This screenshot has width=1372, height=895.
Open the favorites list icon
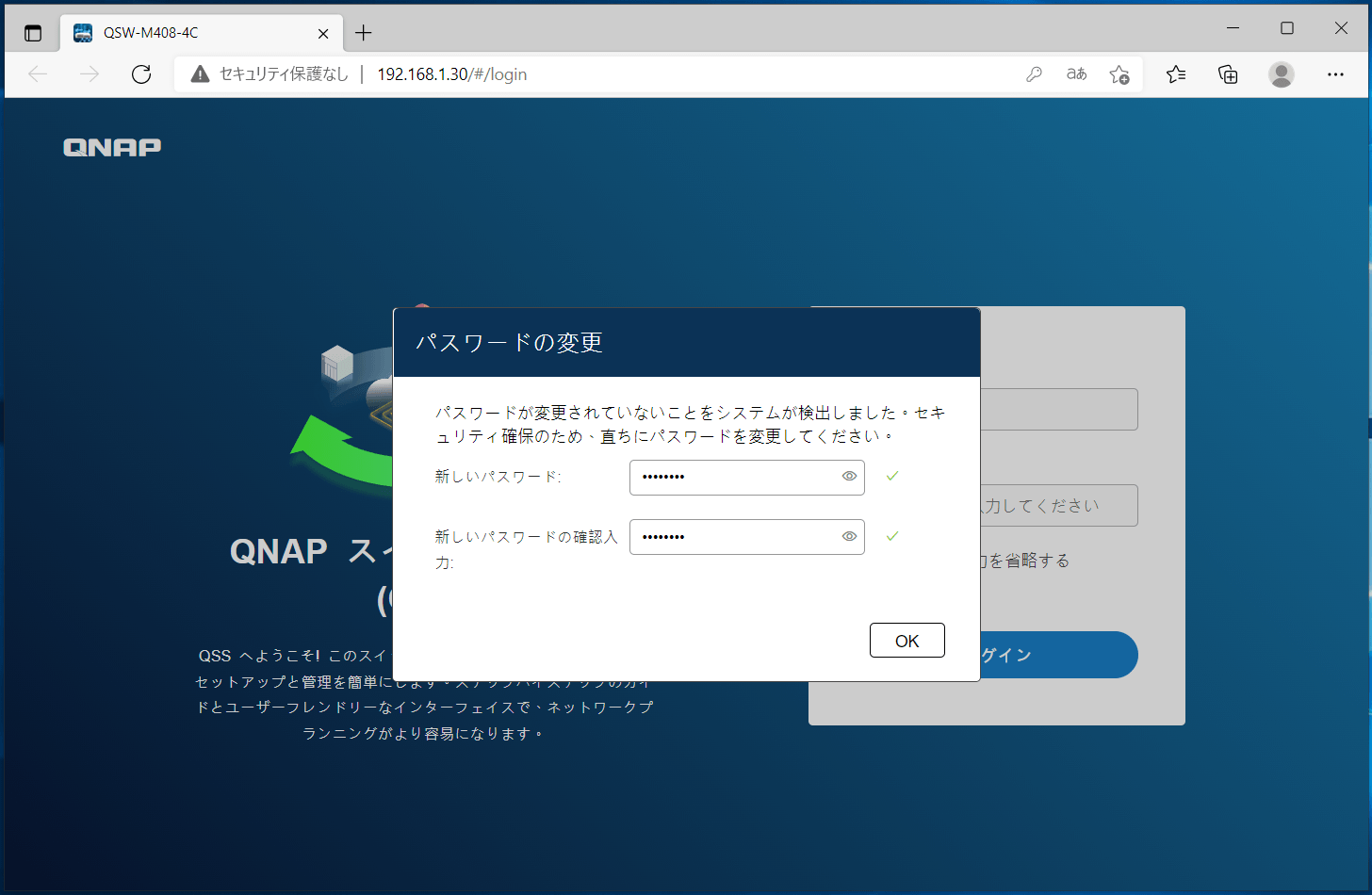[x=1176, y=74]
